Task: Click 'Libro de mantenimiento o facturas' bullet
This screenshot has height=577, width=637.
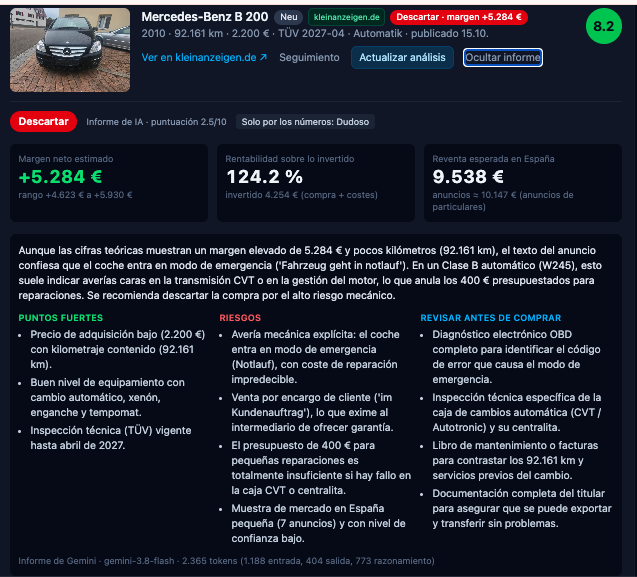Action: (515, 460)
